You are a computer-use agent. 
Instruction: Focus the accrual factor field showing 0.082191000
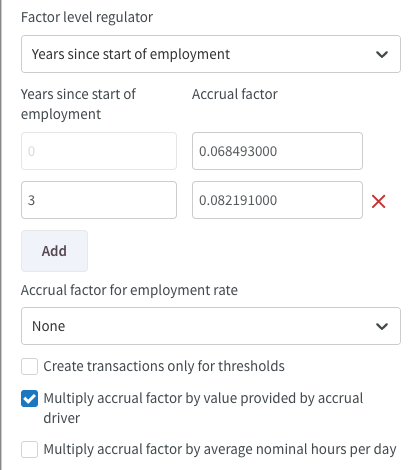[277, 200]
